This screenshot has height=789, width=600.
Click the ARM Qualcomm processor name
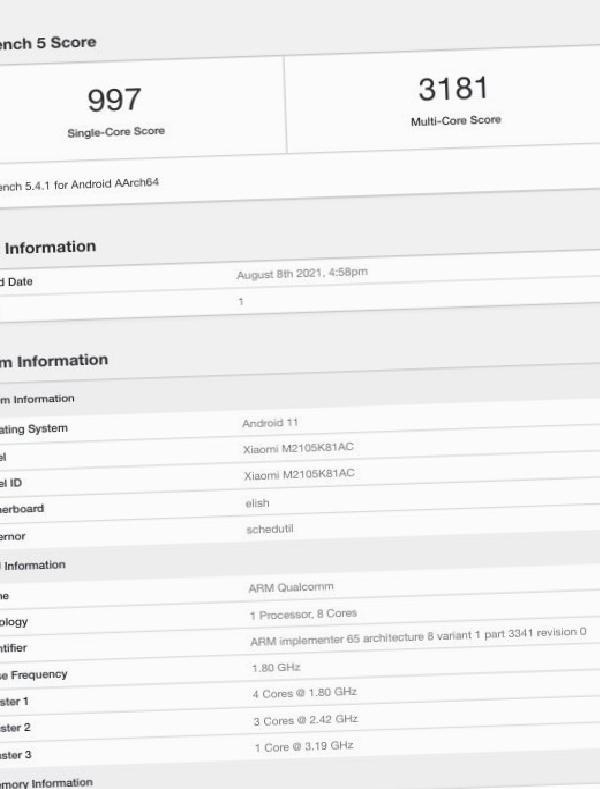point(291,587)
